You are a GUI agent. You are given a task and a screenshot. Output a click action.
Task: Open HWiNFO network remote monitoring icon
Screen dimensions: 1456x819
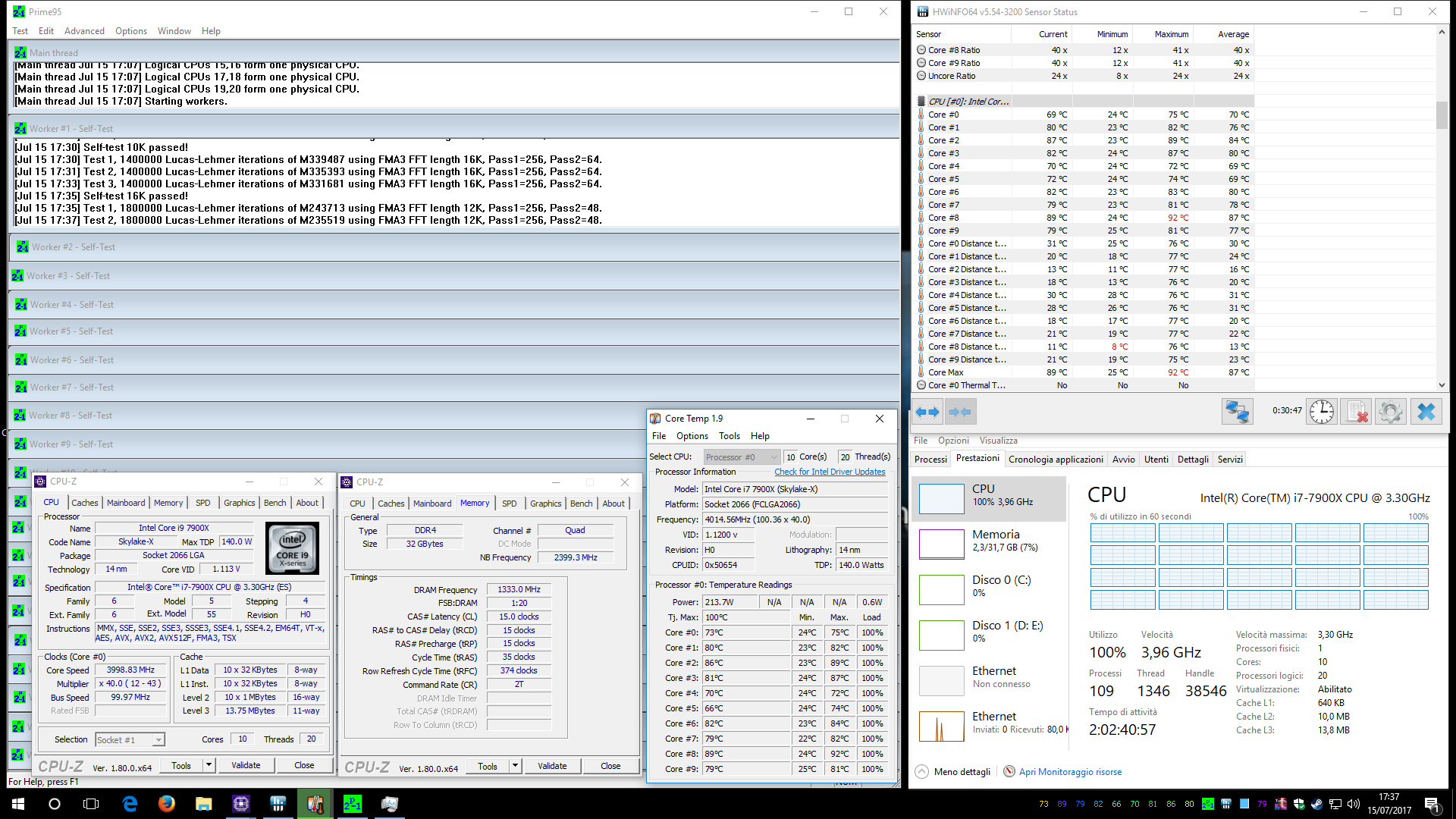(x=1238, y=412)
